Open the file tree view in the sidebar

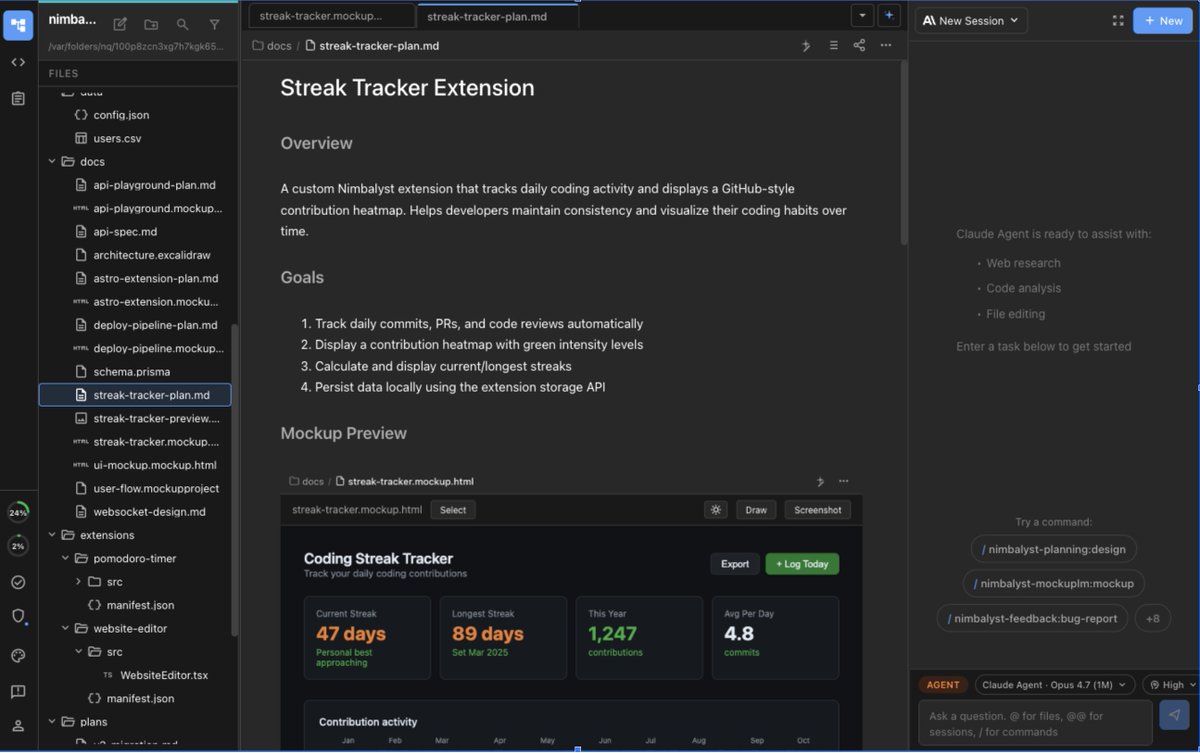18,25
